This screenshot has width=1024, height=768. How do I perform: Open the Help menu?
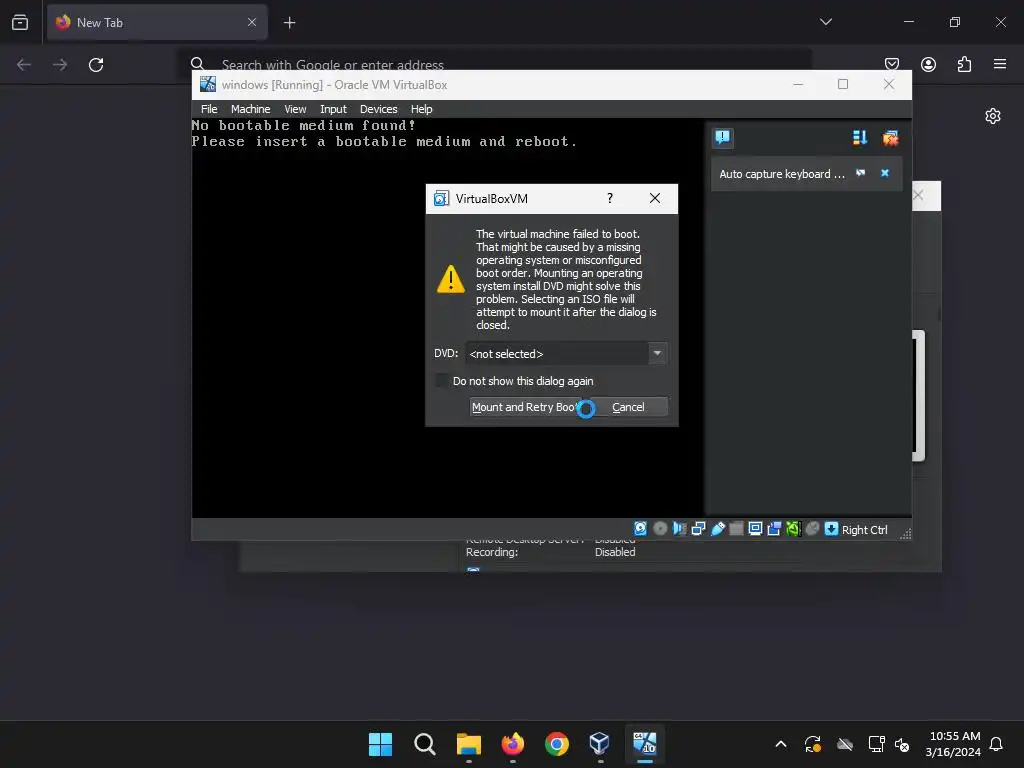coord(421,109)
